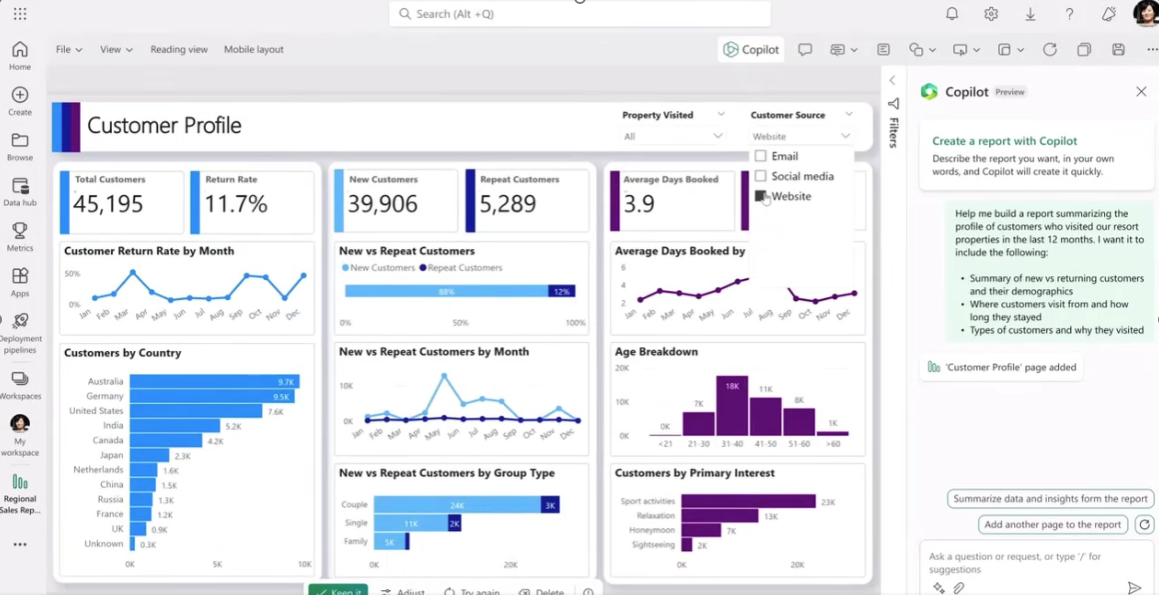Open notifications bell icon
The height and width of the screenshot is (595, 1159).
(952, 14)
